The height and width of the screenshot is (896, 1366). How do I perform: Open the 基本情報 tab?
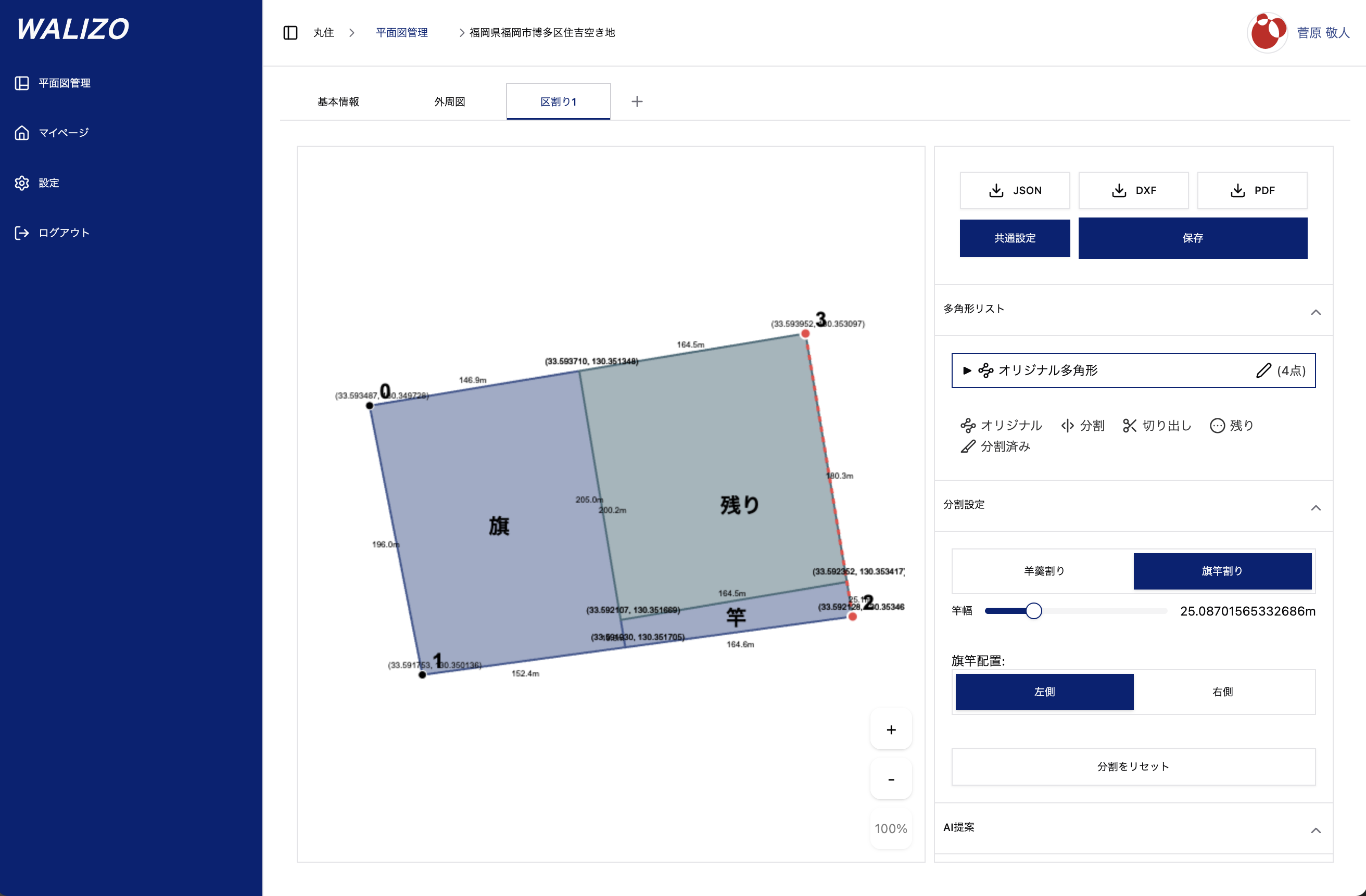click(x=338, y=101)
